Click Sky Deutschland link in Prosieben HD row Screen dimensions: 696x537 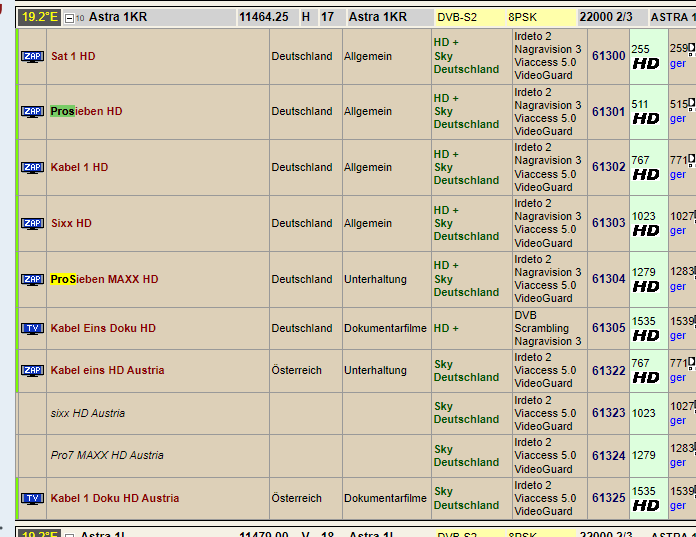pos(466,118)
